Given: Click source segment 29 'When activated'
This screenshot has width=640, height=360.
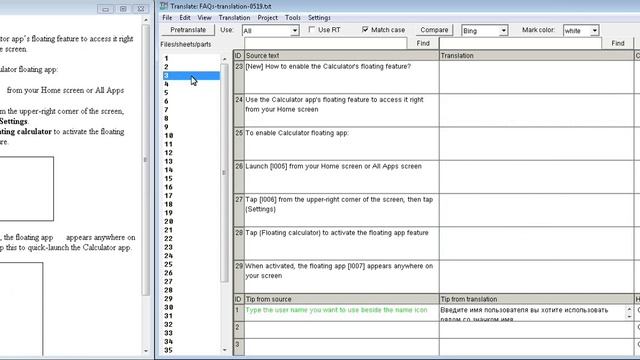Looking at the screenshot, I should pyautogui.click(x=342, y=277).
